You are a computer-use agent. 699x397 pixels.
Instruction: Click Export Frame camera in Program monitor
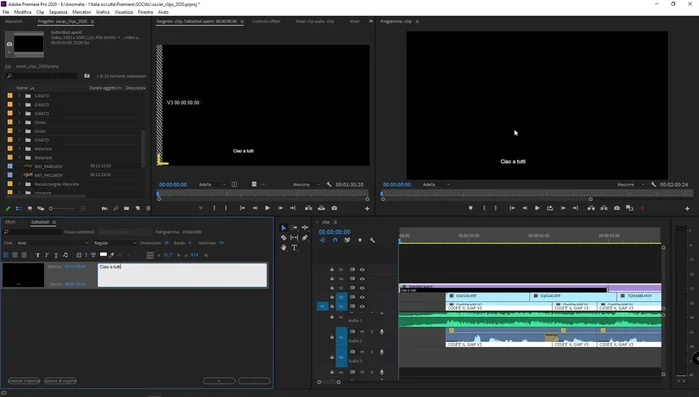(x=617, y=208)
